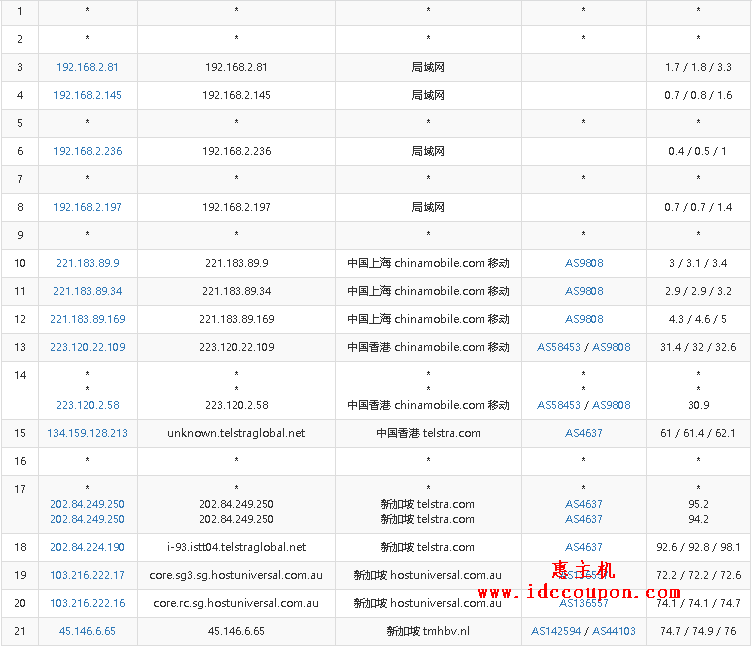
Task: Open the 223.120.2.58 IP link
Action: pos(87,405)
